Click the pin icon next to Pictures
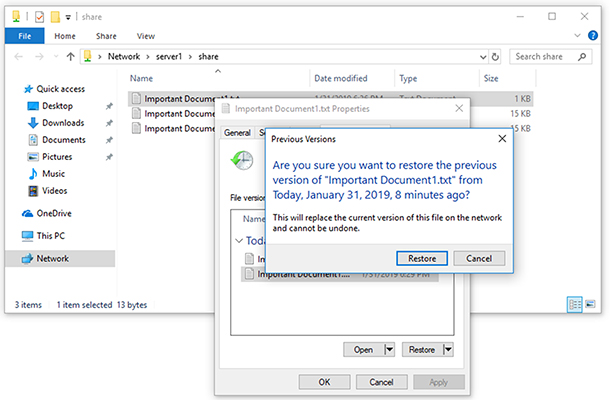Screen dimensions: 610x400 click(109, 157)
